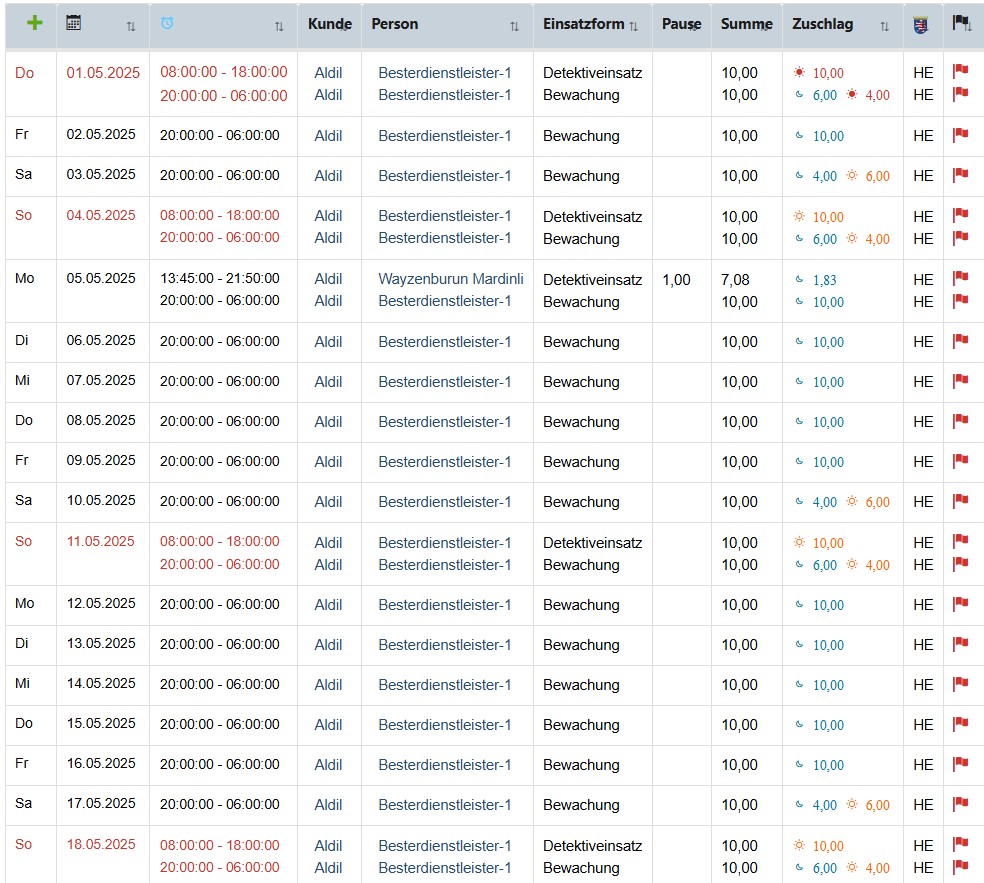Click red flag for 17.05.2025 row

[x=960, y=804]
